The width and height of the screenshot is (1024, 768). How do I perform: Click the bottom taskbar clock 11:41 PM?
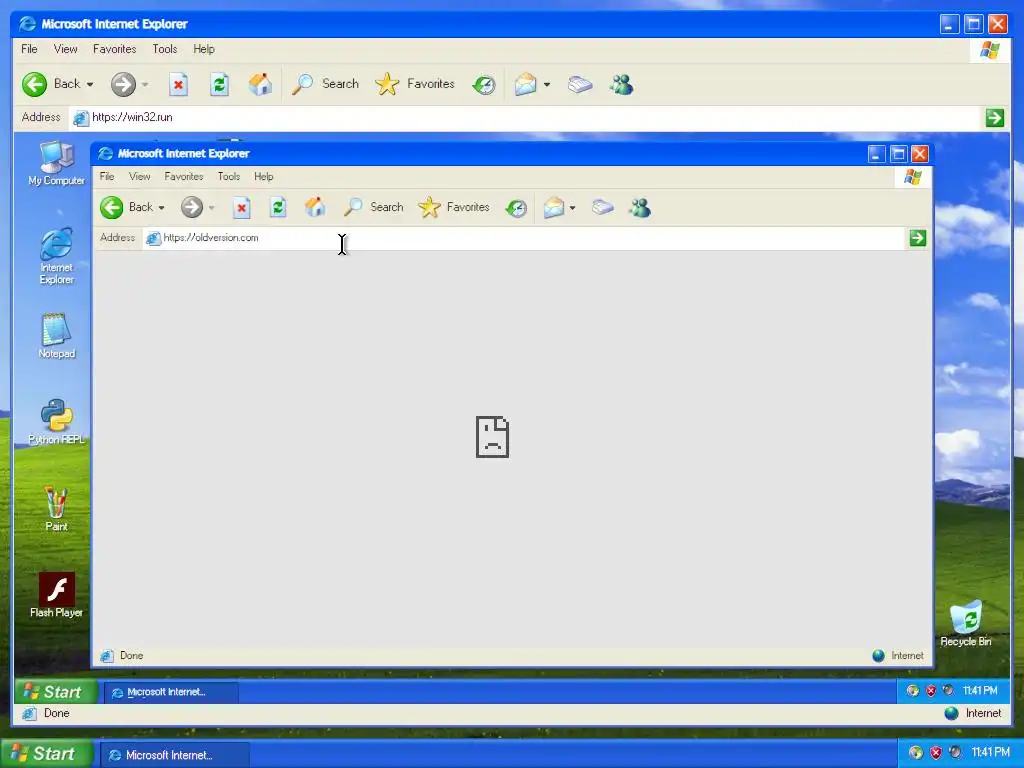(x=990, y=753)
